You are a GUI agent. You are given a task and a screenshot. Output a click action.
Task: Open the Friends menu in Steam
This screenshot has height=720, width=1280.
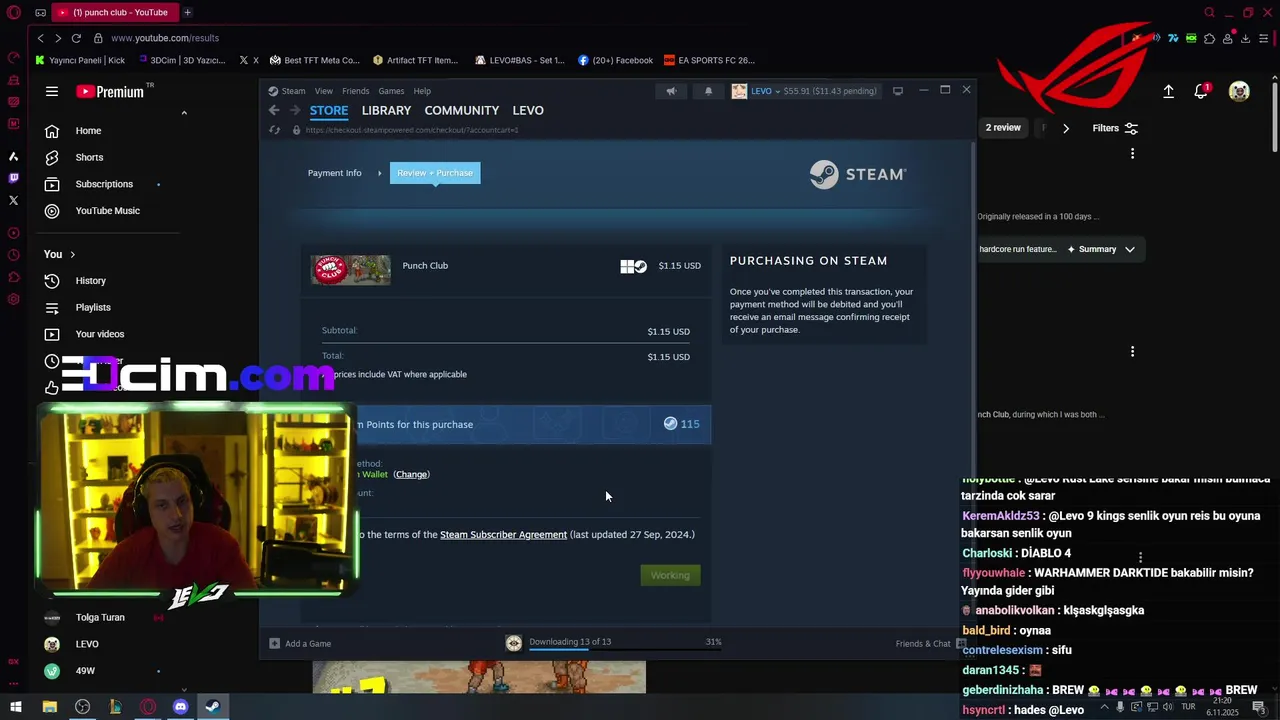coord(356,91)
